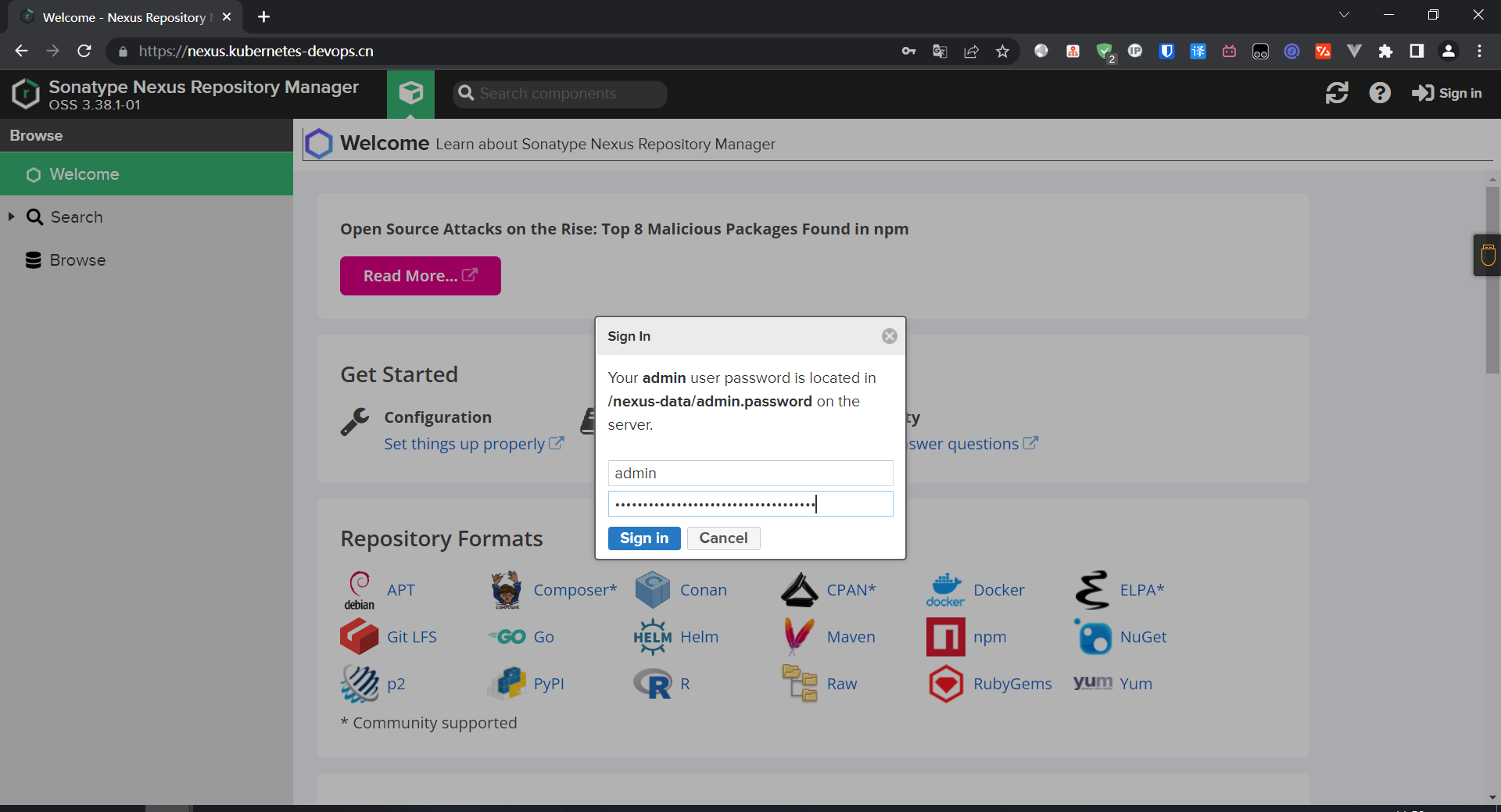Click the Sonatype Nexus logo icon
The height and width of the screenshot is (812, 1501).
pyautogui.click(x=26, y=94)
